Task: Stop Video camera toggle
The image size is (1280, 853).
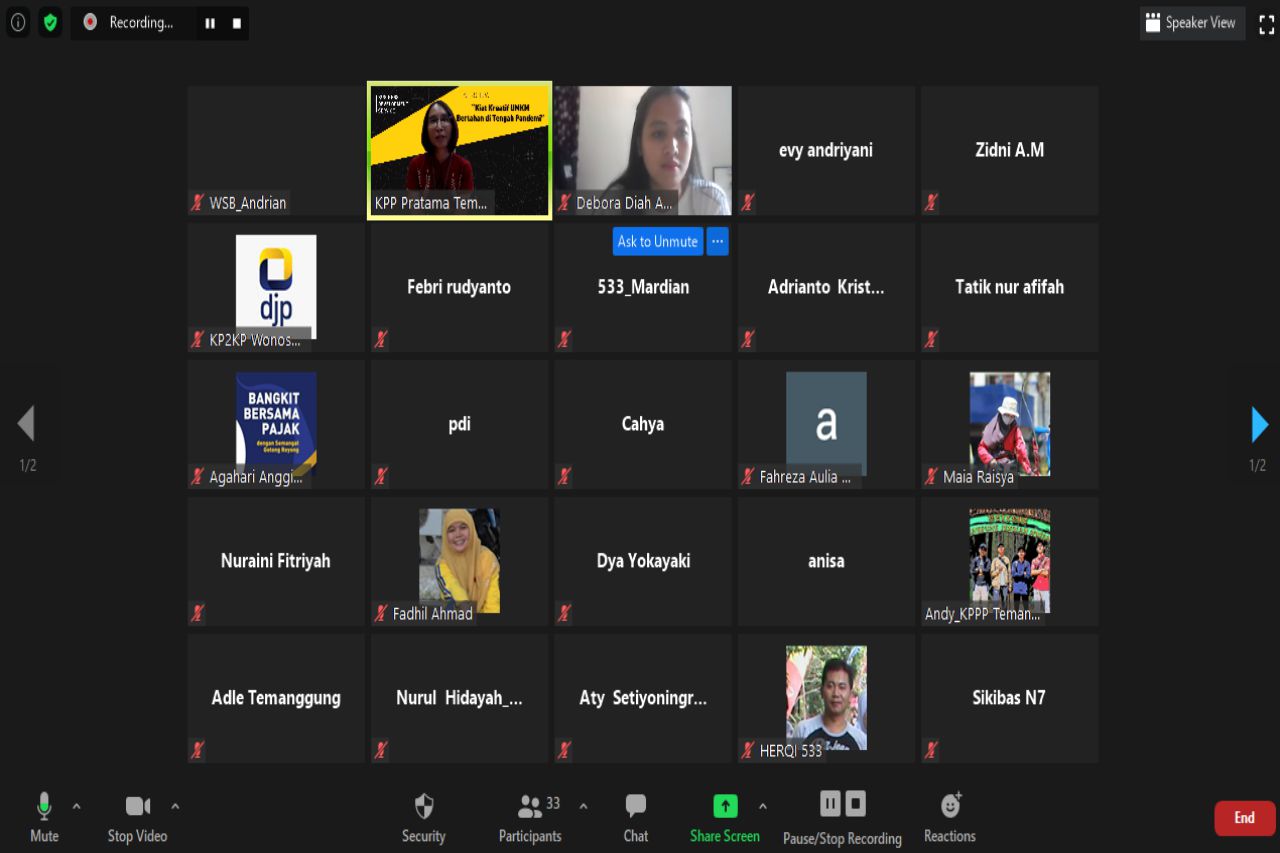Action: pos(138,807)
